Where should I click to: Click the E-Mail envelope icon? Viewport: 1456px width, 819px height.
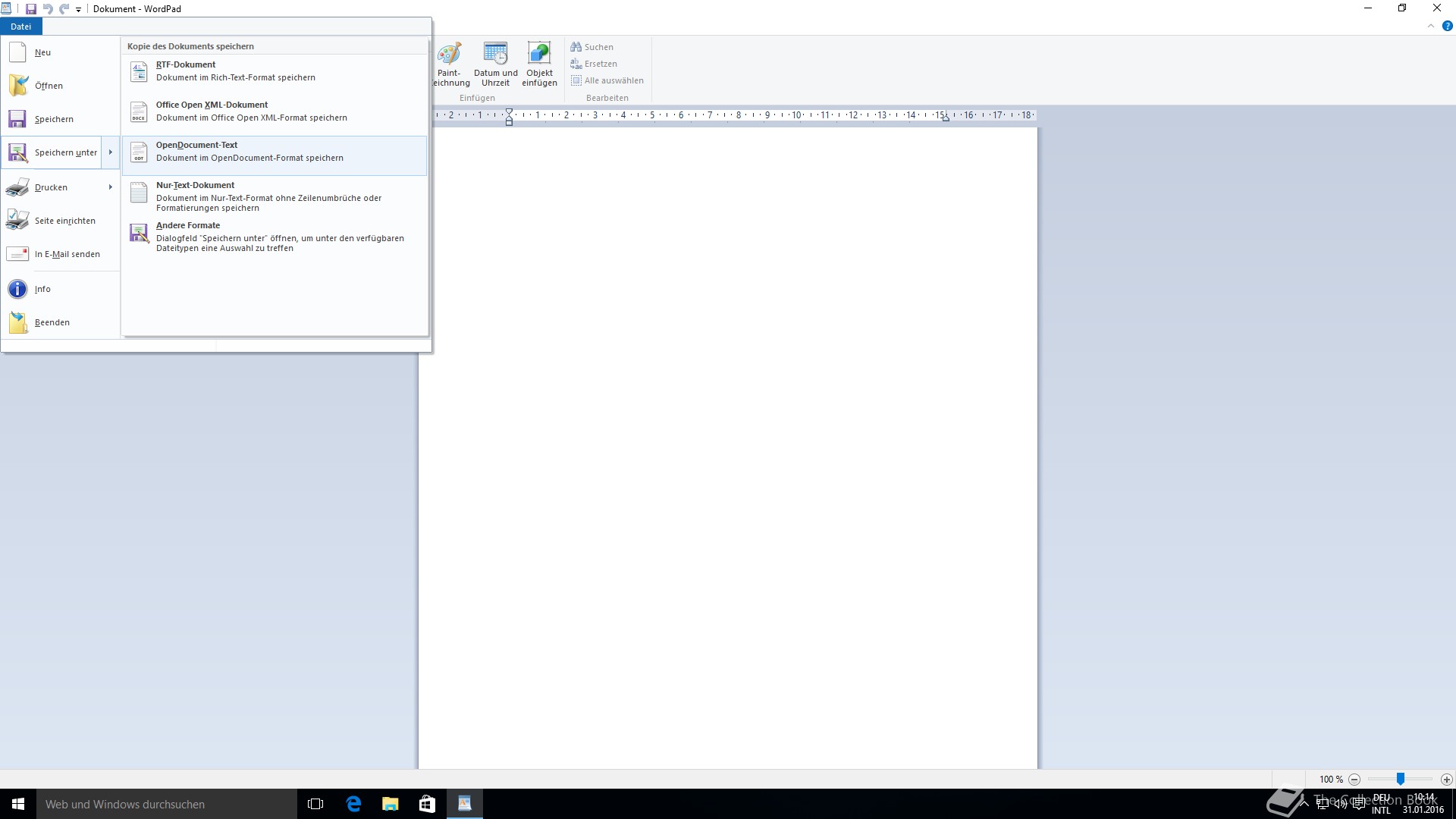point(17,254)
